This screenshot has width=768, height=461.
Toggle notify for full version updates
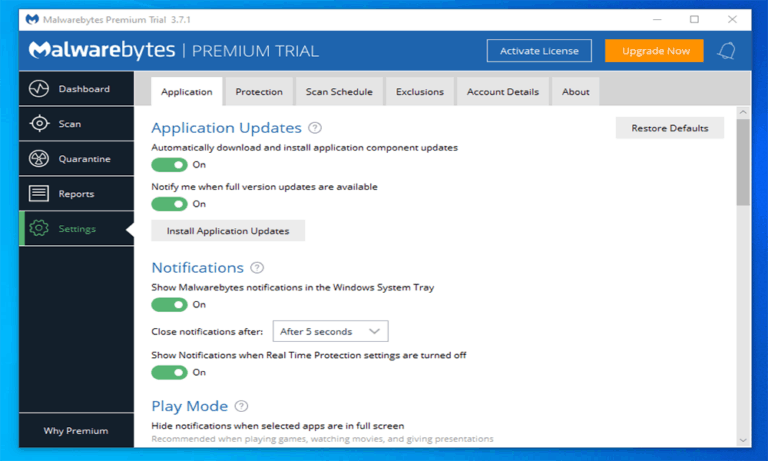click(x=169, y=204)
